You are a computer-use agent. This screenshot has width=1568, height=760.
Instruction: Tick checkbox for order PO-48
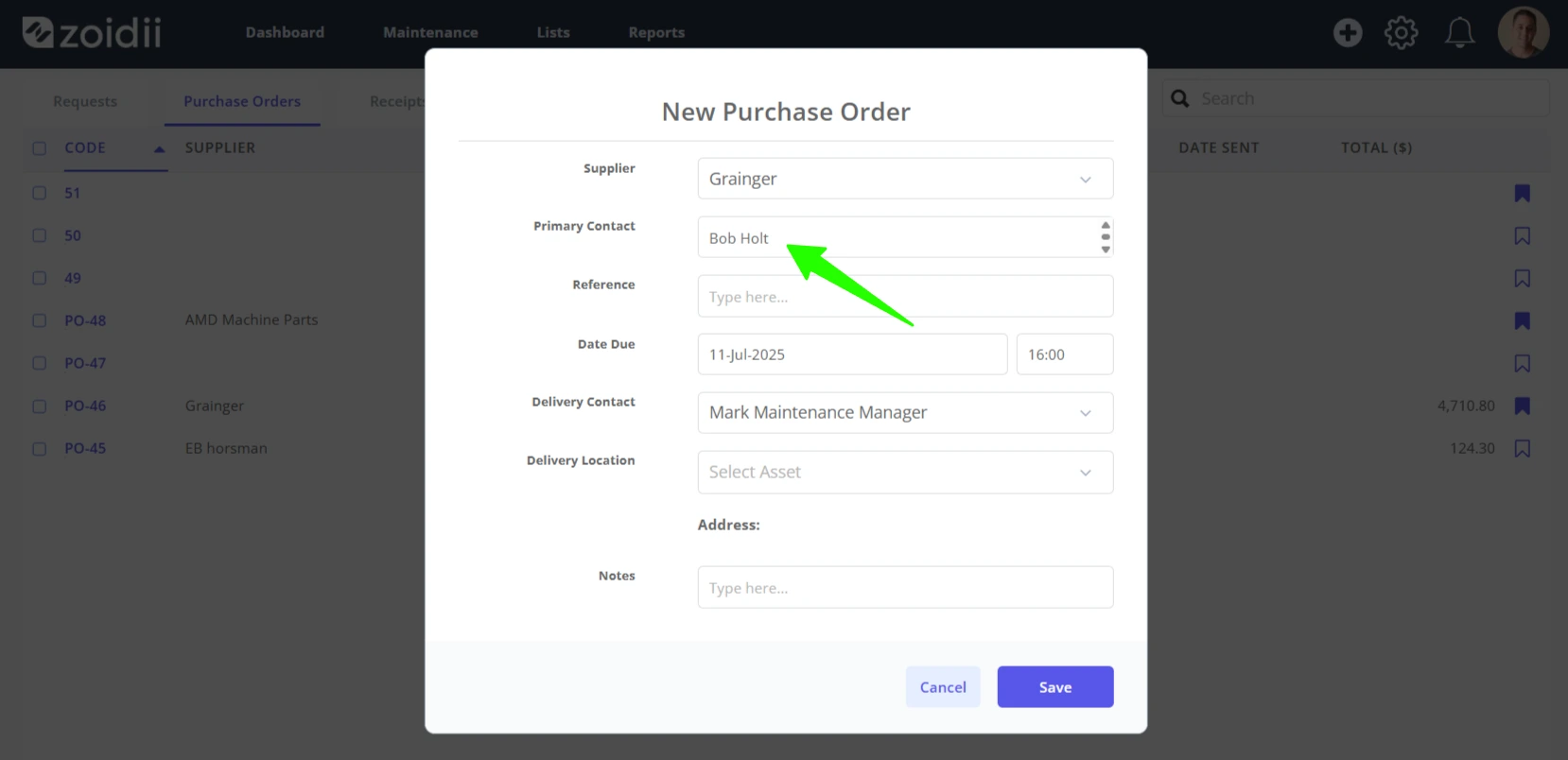[39, 320]
